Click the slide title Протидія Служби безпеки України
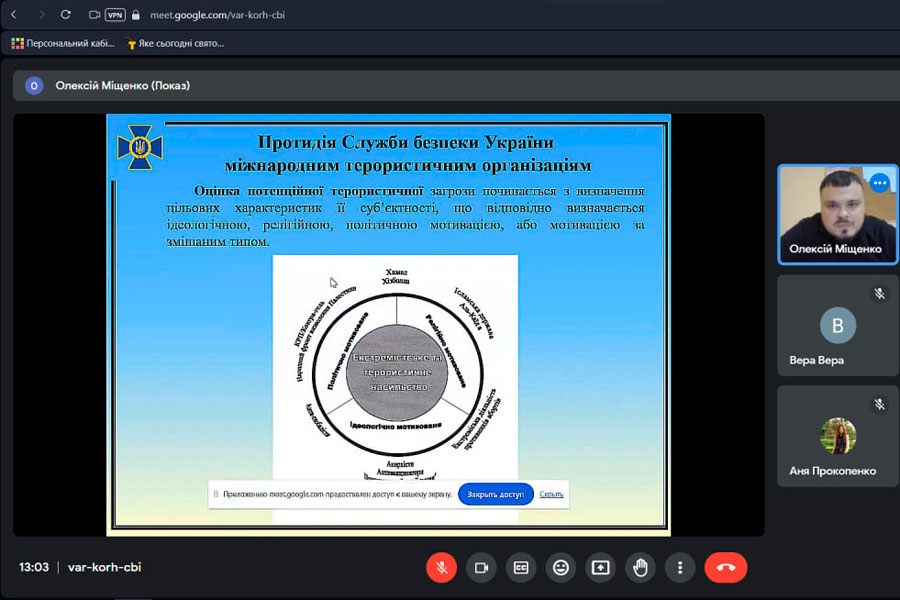 point(406,142)
